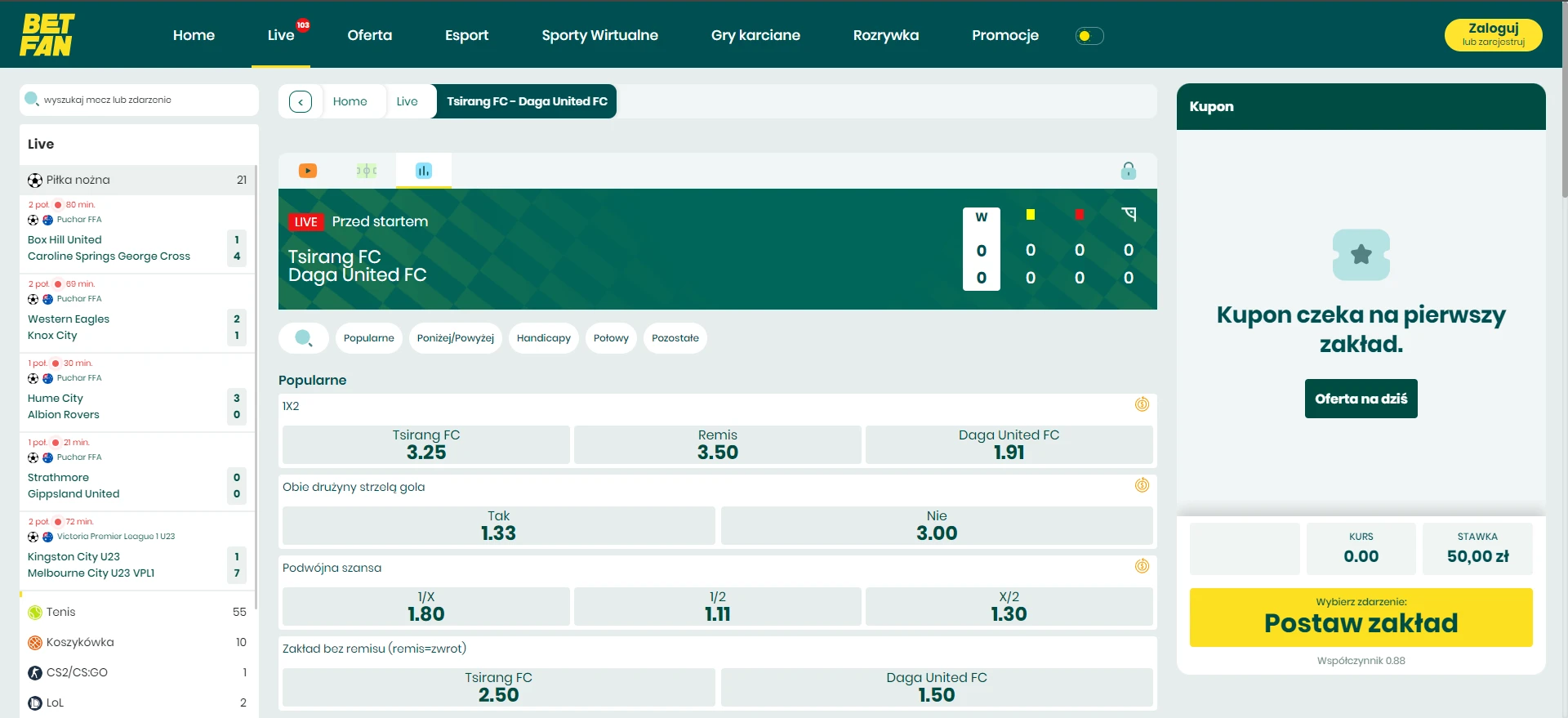Click the lock icon in match header
The image size is (1568, 718).
coord(1128,171)
